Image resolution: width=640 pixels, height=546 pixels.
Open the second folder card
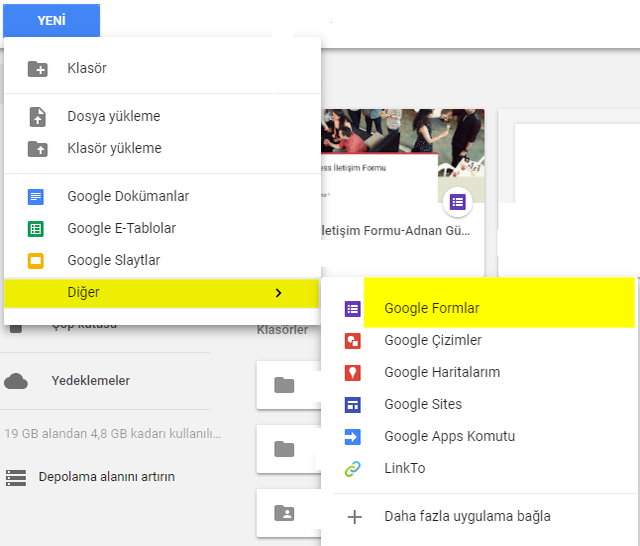(289, 449)
